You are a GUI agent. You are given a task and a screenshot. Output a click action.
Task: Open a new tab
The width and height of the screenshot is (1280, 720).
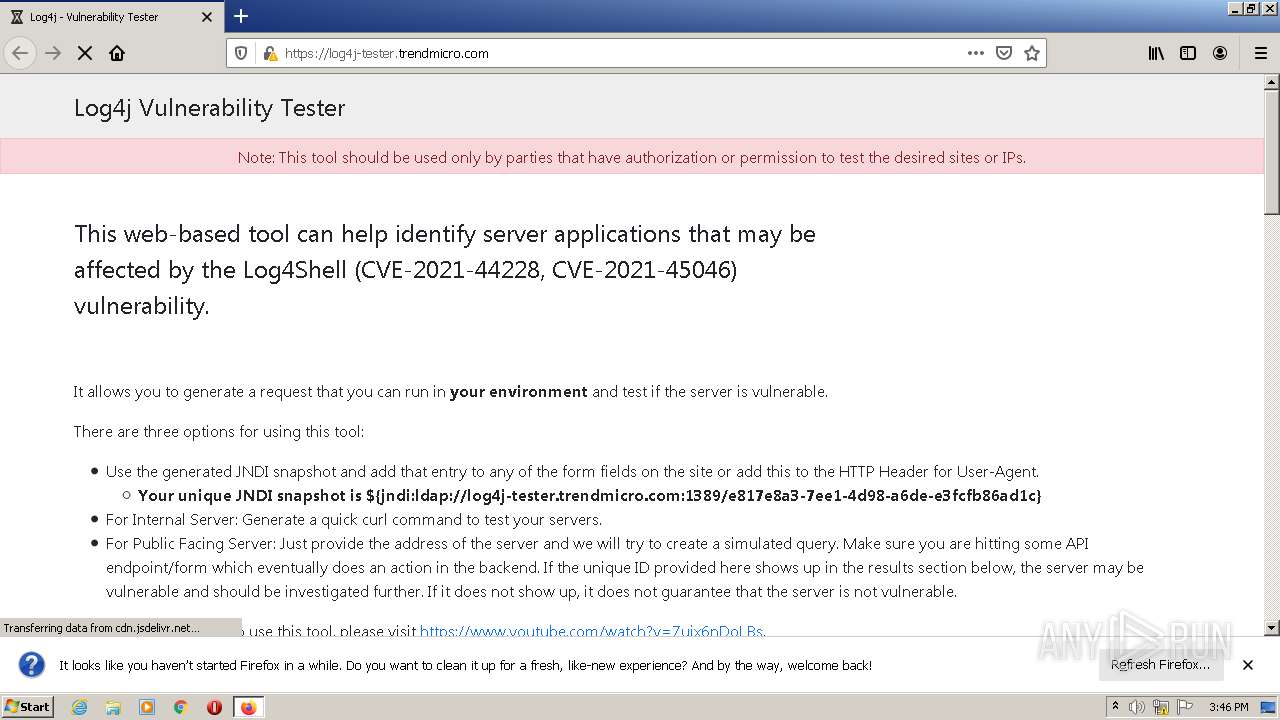pos(241,16)
